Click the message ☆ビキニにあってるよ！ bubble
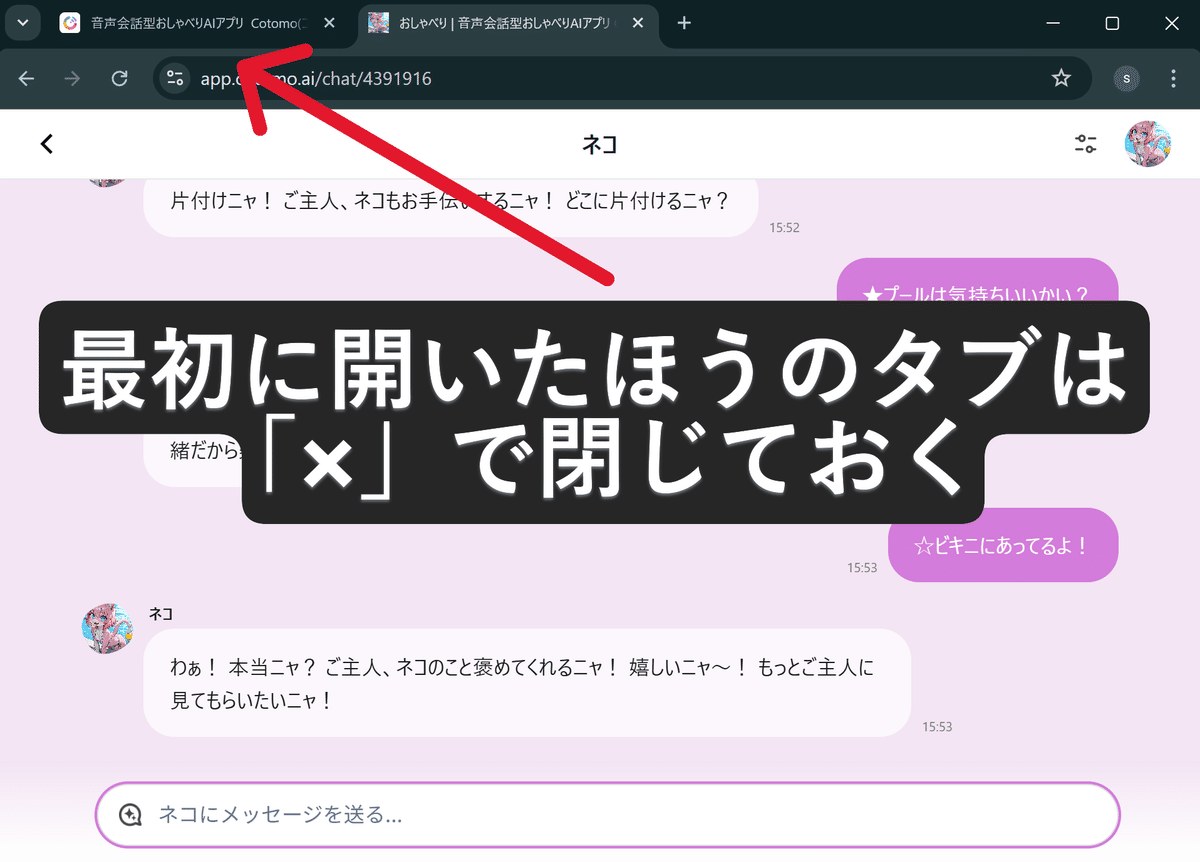 click(1002, 545)
